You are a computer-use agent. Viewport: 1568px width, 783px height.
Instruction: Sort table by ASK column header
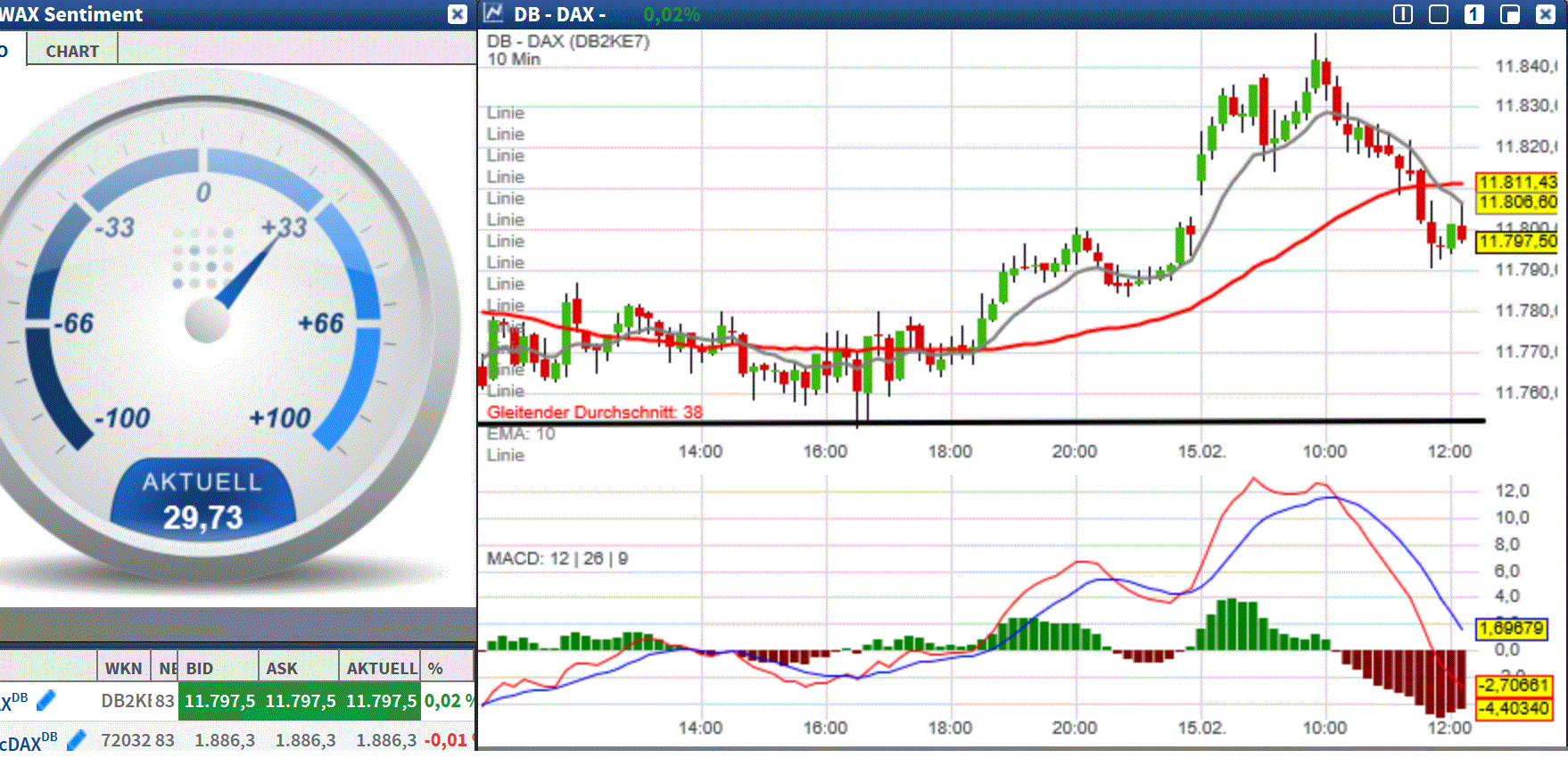pos(282,668)
